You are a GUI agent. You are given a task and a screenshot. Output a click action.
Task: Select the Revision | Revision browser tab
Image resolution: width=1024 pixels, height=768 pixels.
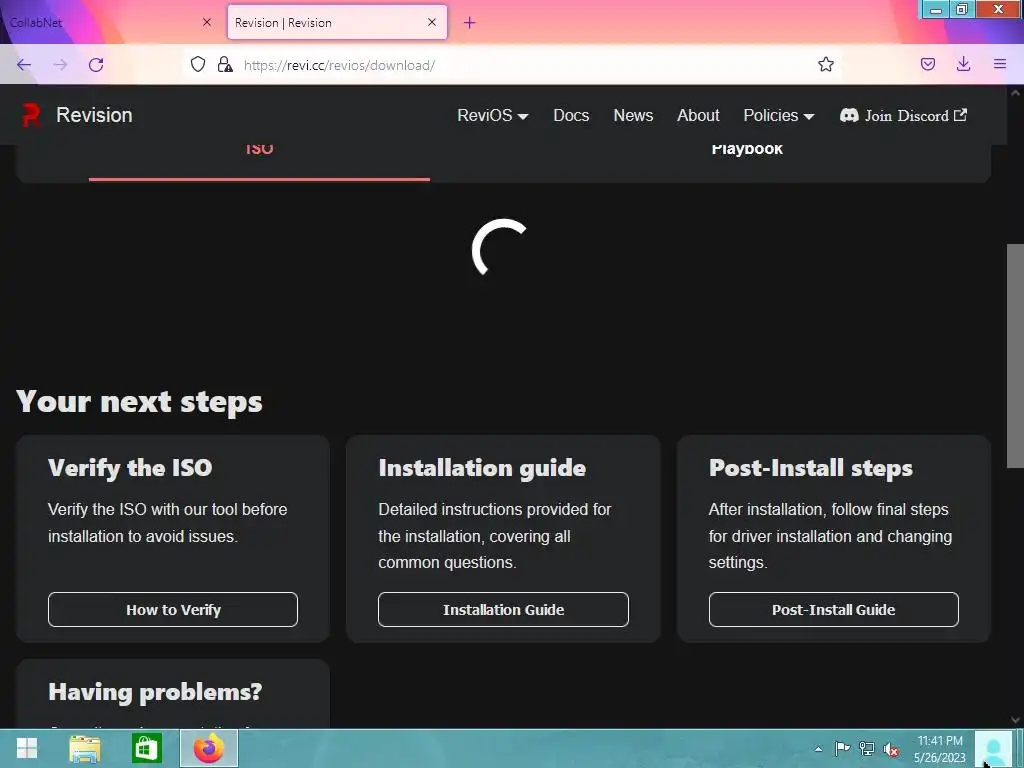point(337,22)
